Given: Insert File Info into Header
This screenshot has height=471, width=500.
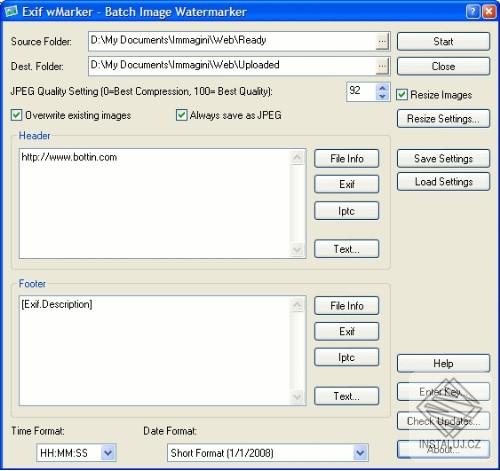Looking at the screenshot, I should coord(347,158).
